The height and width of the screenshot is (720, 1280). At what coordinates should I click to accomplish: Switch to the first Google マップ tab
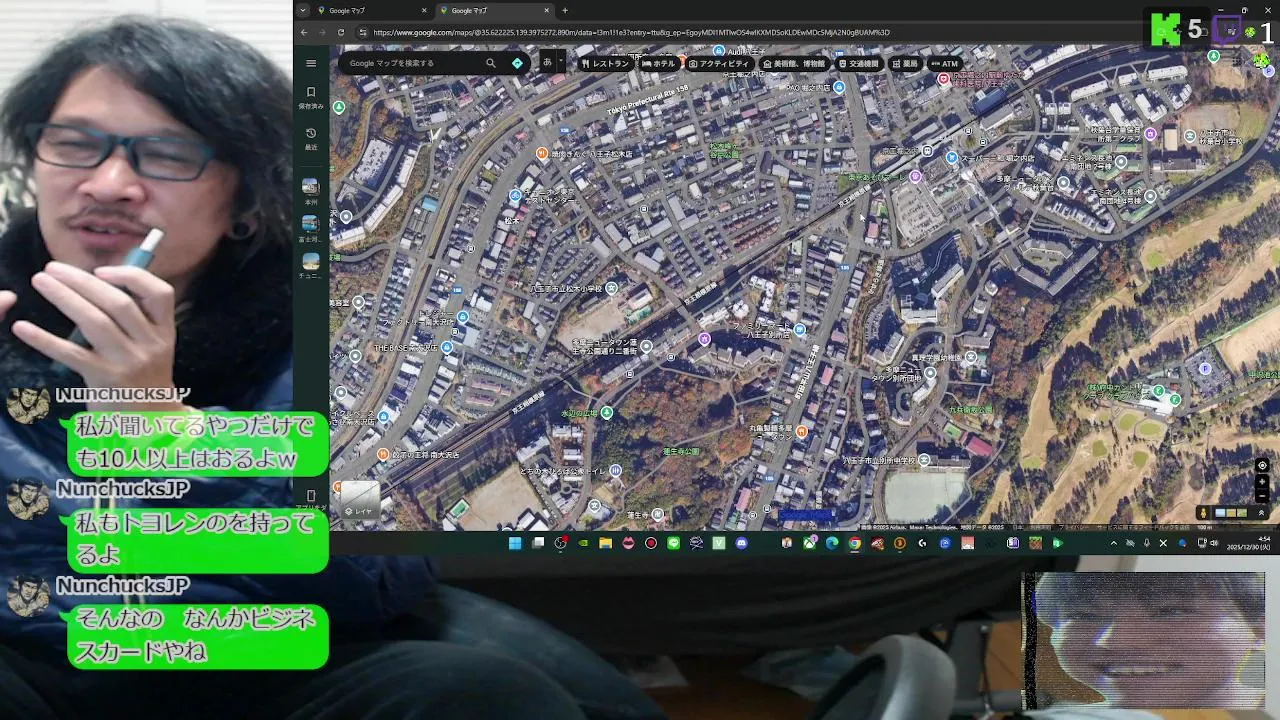point(370,10)
